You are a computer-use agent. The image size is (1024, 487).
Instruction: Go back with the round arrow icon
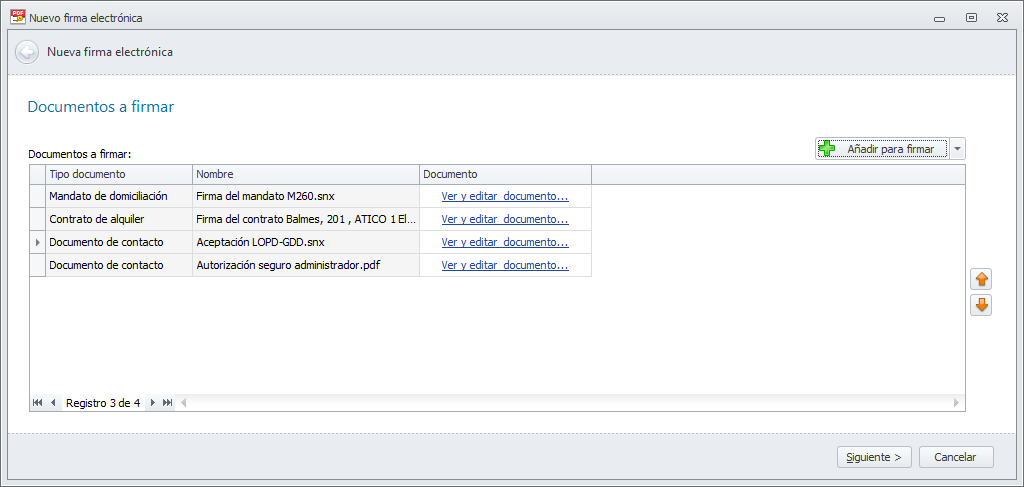(27, 52)
